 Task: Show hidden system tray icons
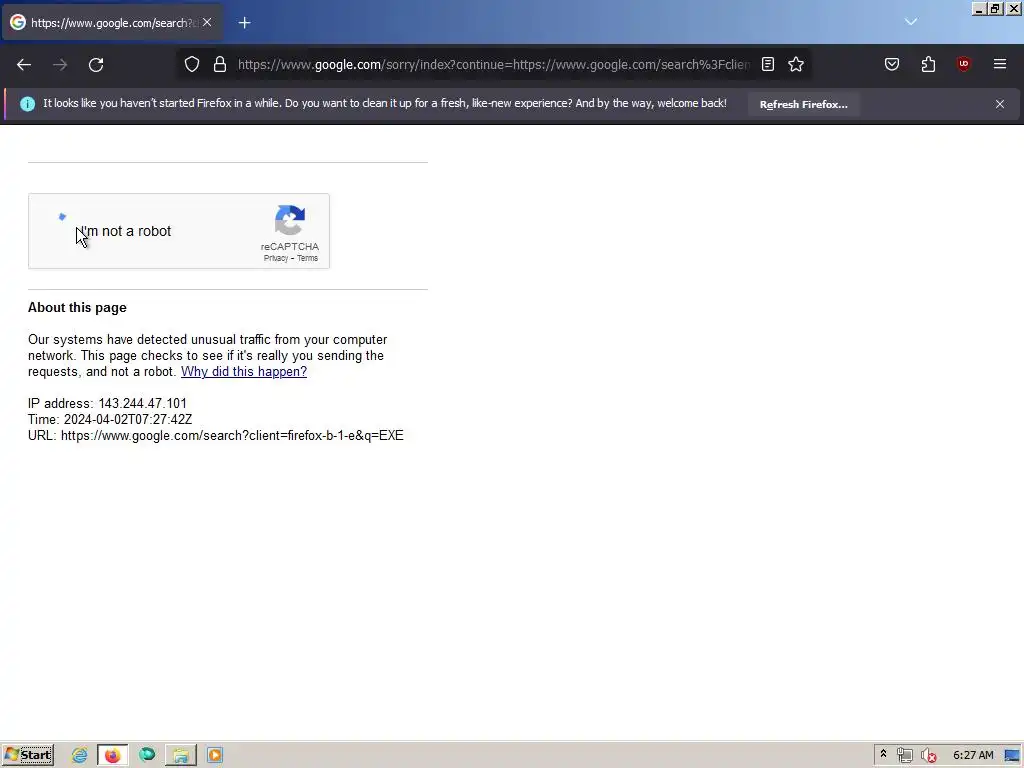pos(883,755)
